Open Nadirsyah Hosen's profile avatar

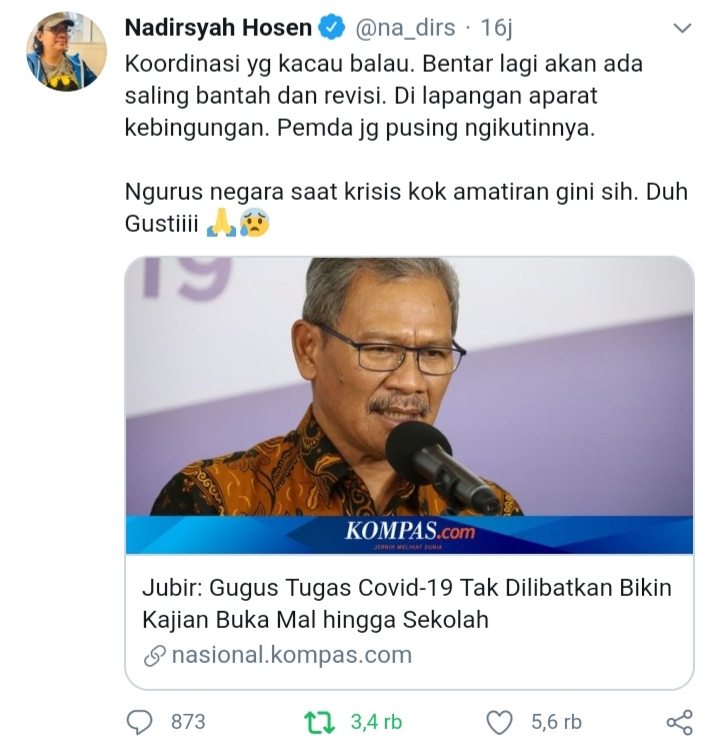(x=66, y=51)
